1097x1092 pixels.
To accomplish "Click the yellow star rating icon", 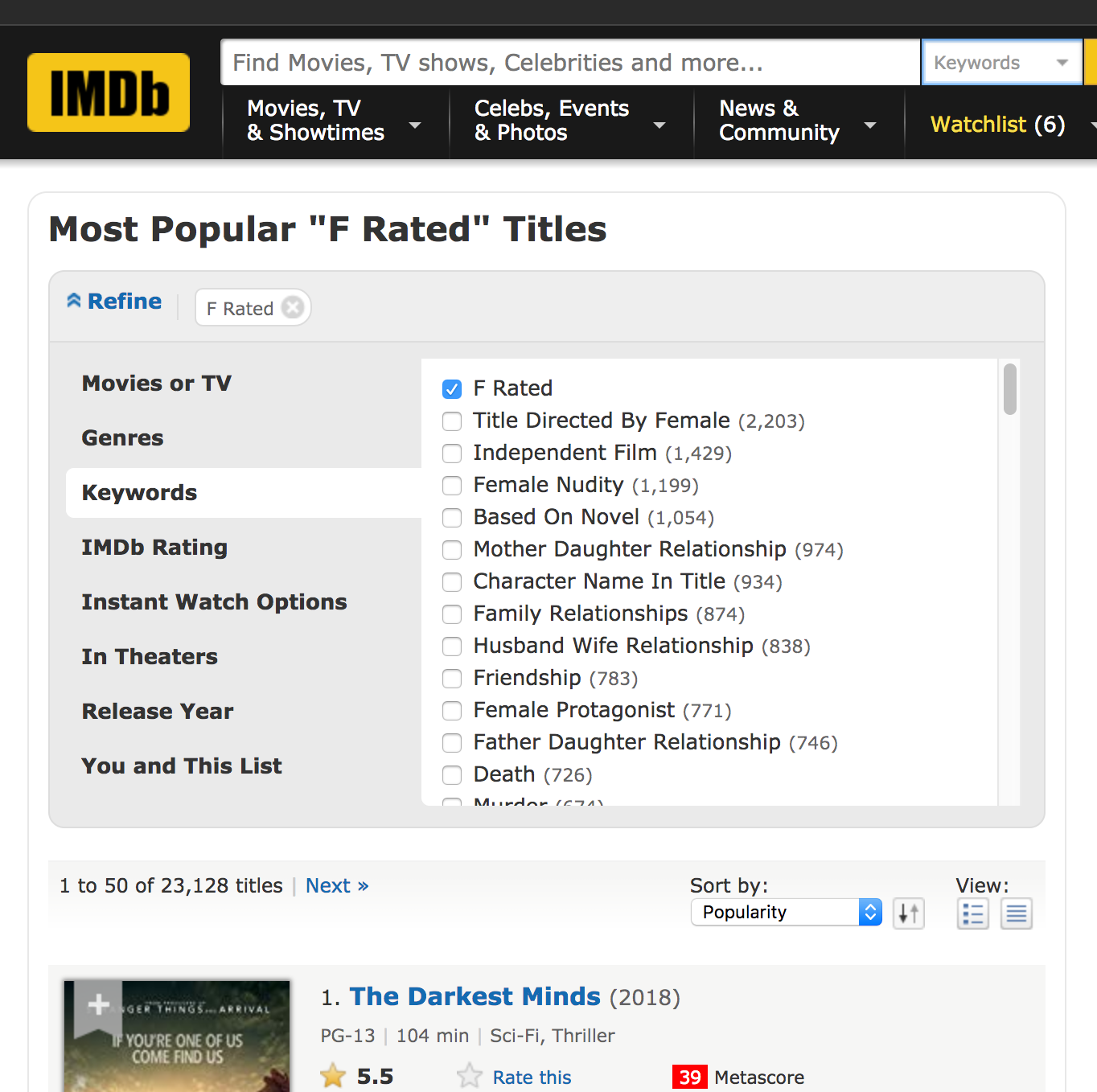I will [x=332, y=1075].
